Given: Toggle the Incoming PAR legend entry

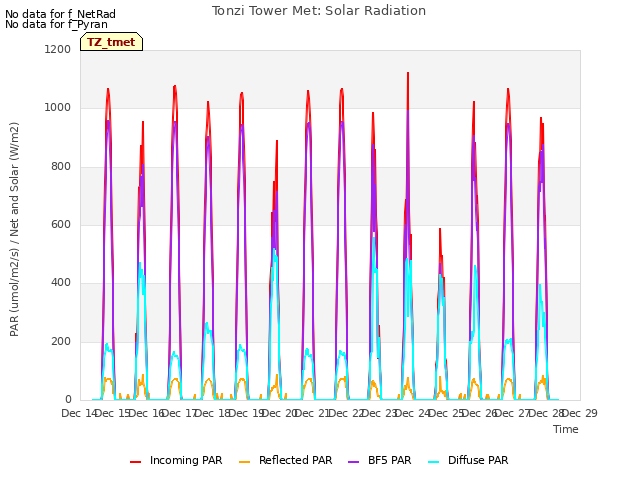Looking at the screenshot, I should tap(176, 460).
